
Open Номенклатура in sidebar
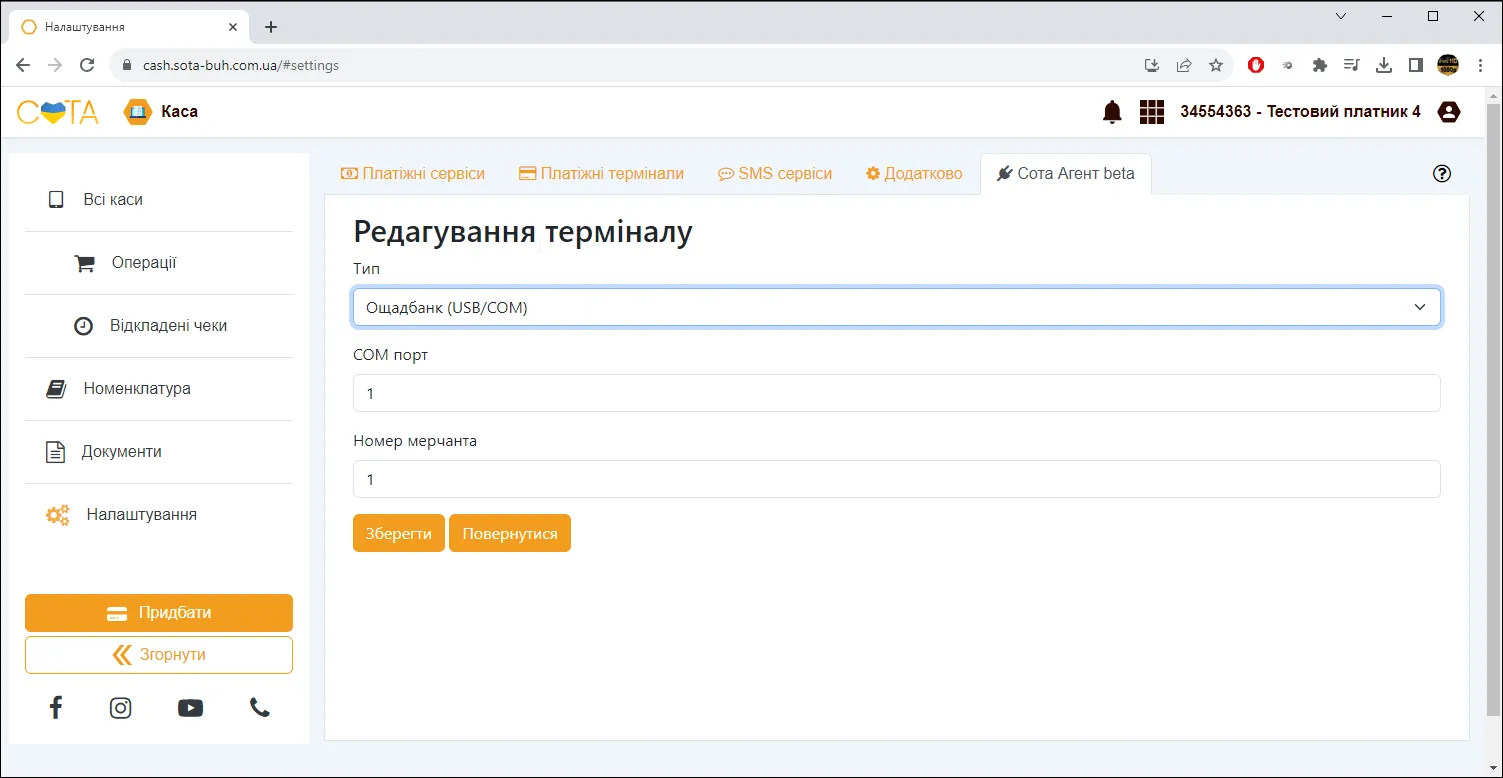click(159, 389)
